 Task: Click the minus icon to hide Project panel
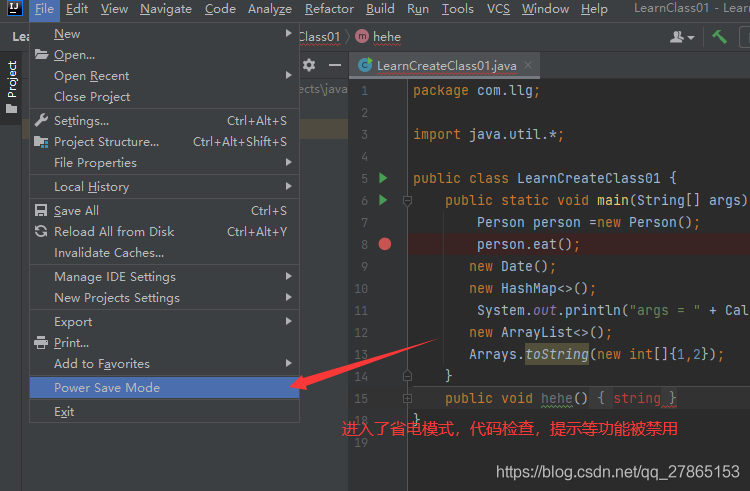(332, 65)
